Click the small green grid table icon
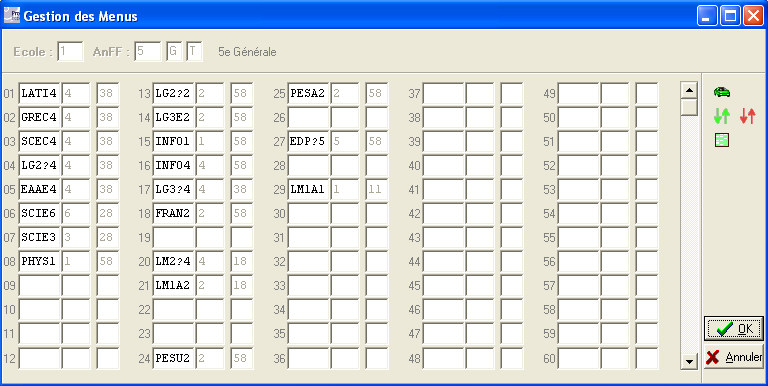The height and width of the screenshot is (386, 768). pos(721,141)
